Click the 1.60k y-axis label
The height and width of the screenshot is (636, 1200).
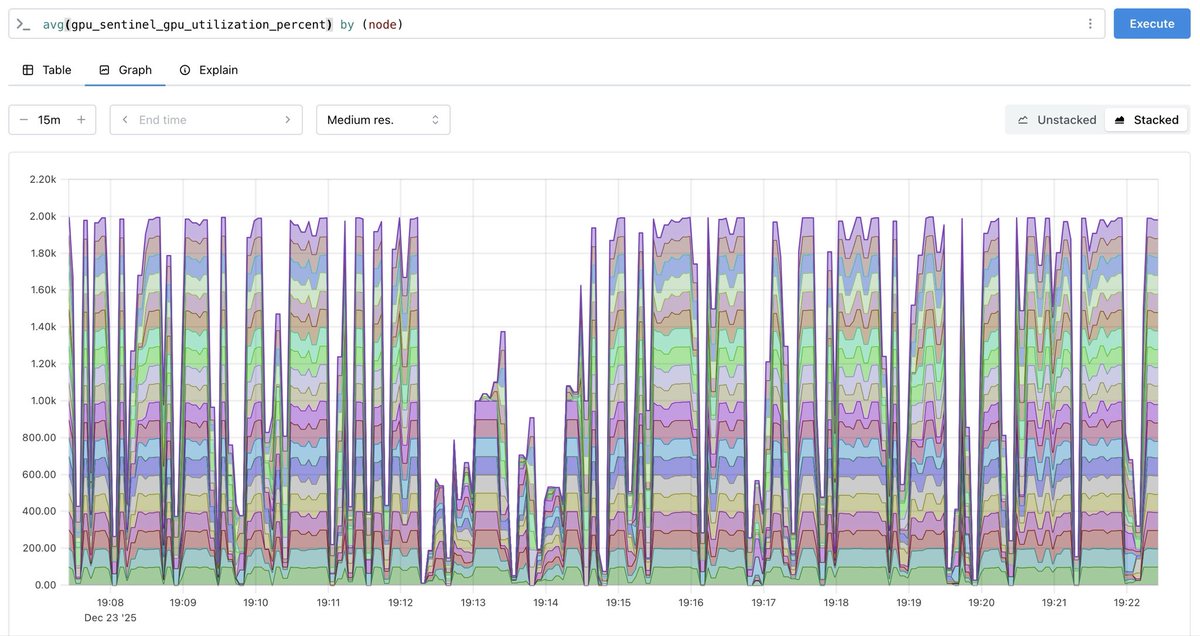[43, 290]
